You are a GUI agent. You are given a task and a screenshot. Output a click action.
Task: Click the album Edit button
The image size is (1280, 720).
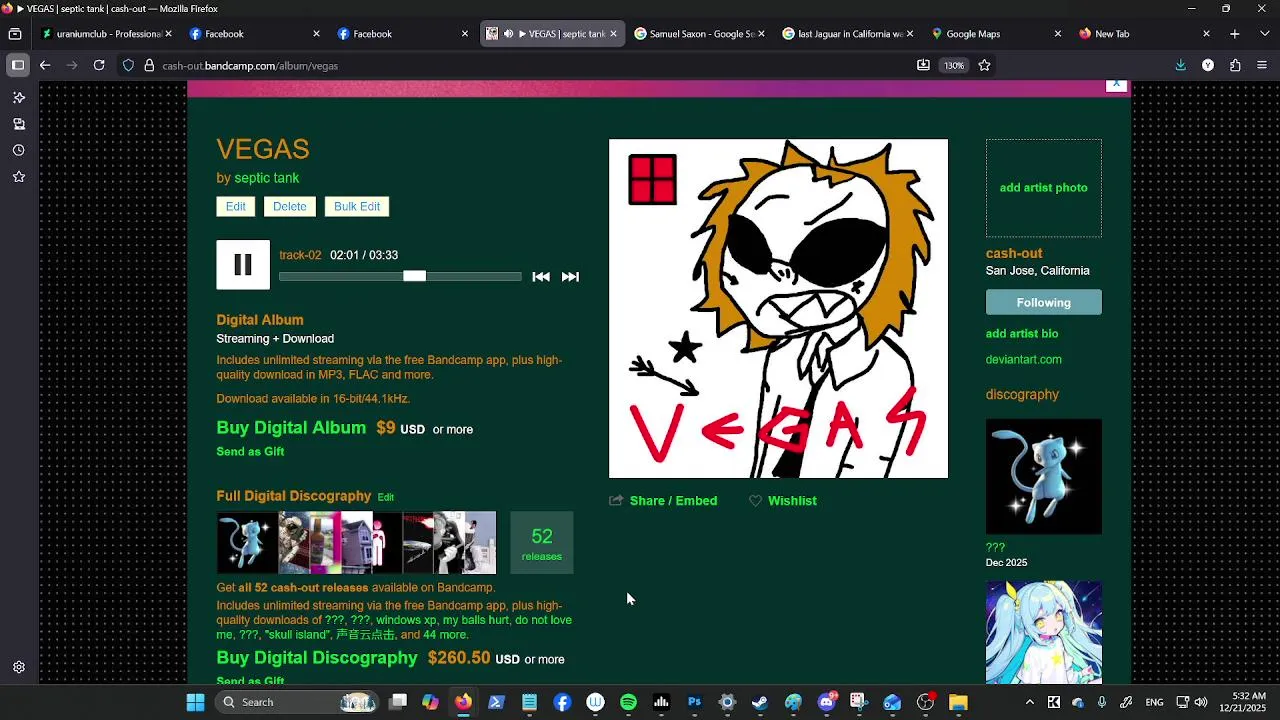(236, 207)
